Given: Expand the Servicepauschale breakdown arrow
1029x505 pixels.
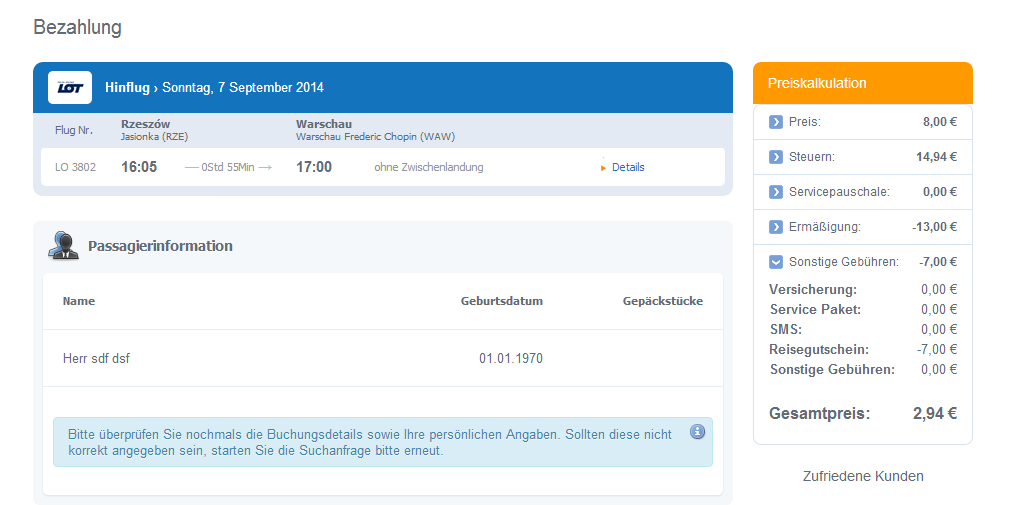Looking at the screenshot, I should [x=776, y=192].
